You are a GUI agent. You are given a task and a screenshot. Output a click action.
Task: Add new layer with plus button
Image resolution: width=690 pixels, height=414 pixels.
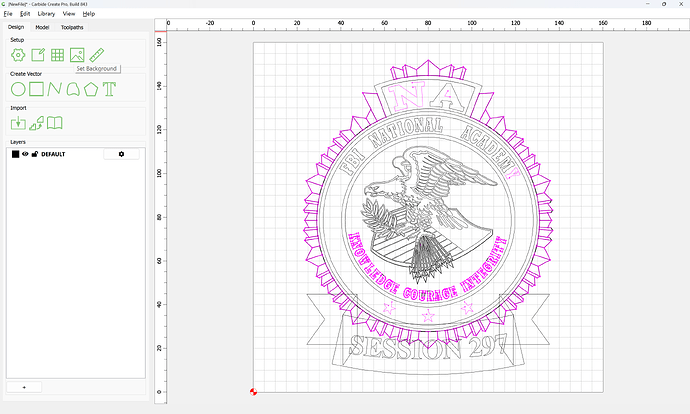pyautogui.click(x=24, y=387)
